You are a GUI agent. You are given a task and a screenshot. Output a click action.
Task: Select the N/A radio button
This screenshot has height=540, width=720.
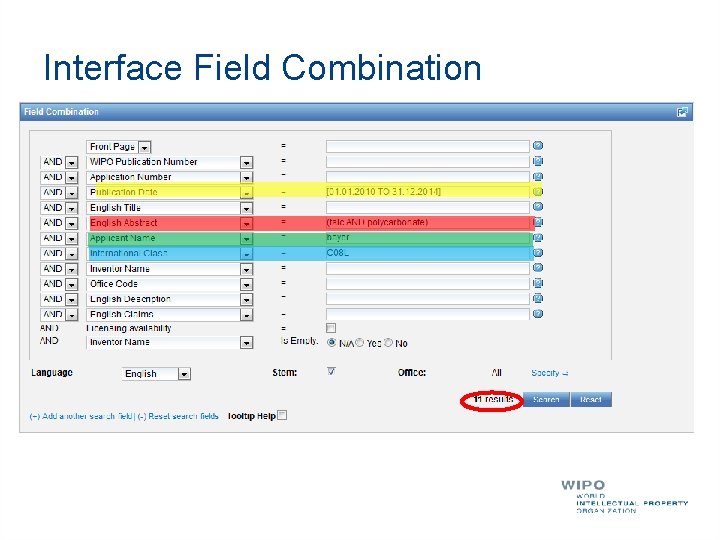pos(331,343)
